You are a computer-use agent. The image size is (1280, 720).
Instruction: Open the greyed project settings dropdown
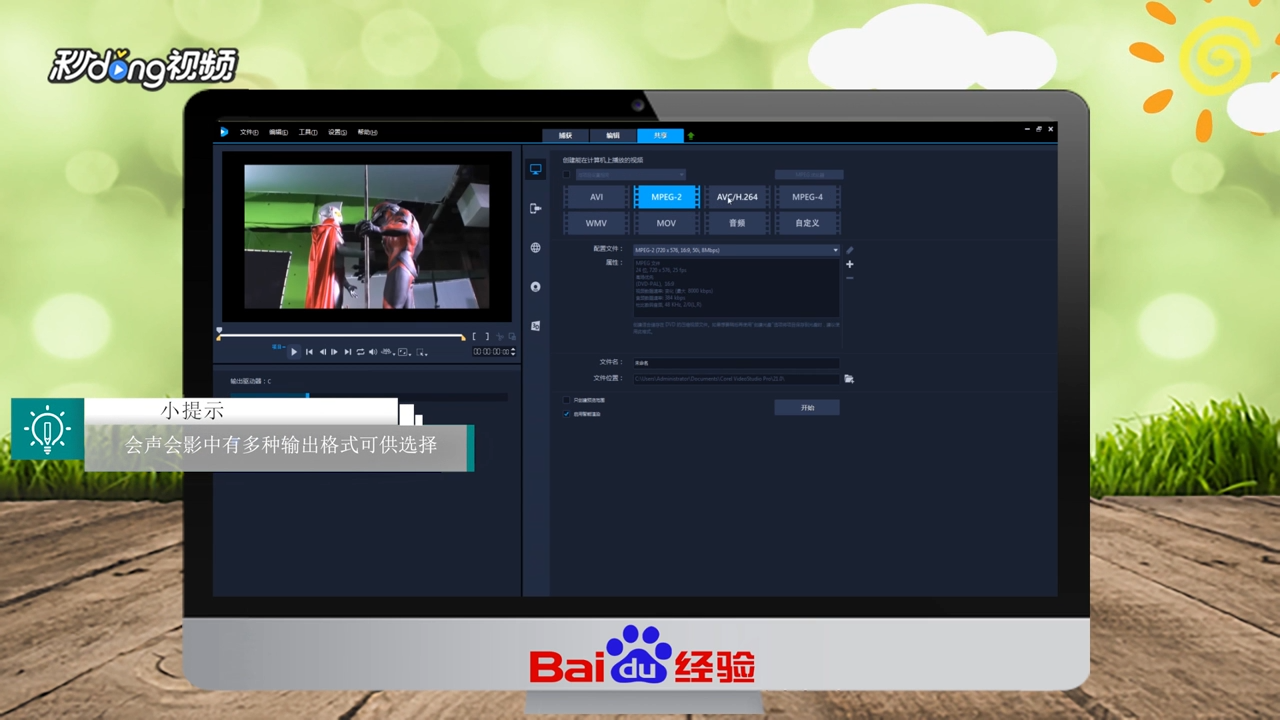pyautogui.click(x=630, y=174)
